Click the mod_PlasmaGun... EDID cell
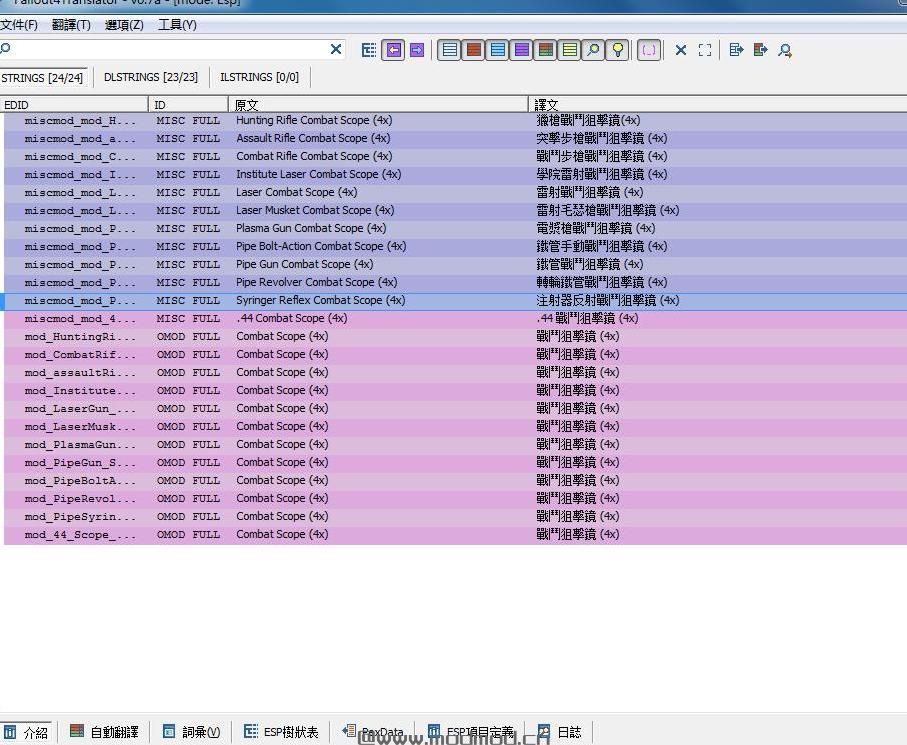907x745 pixels. click(x=80, y=444)
